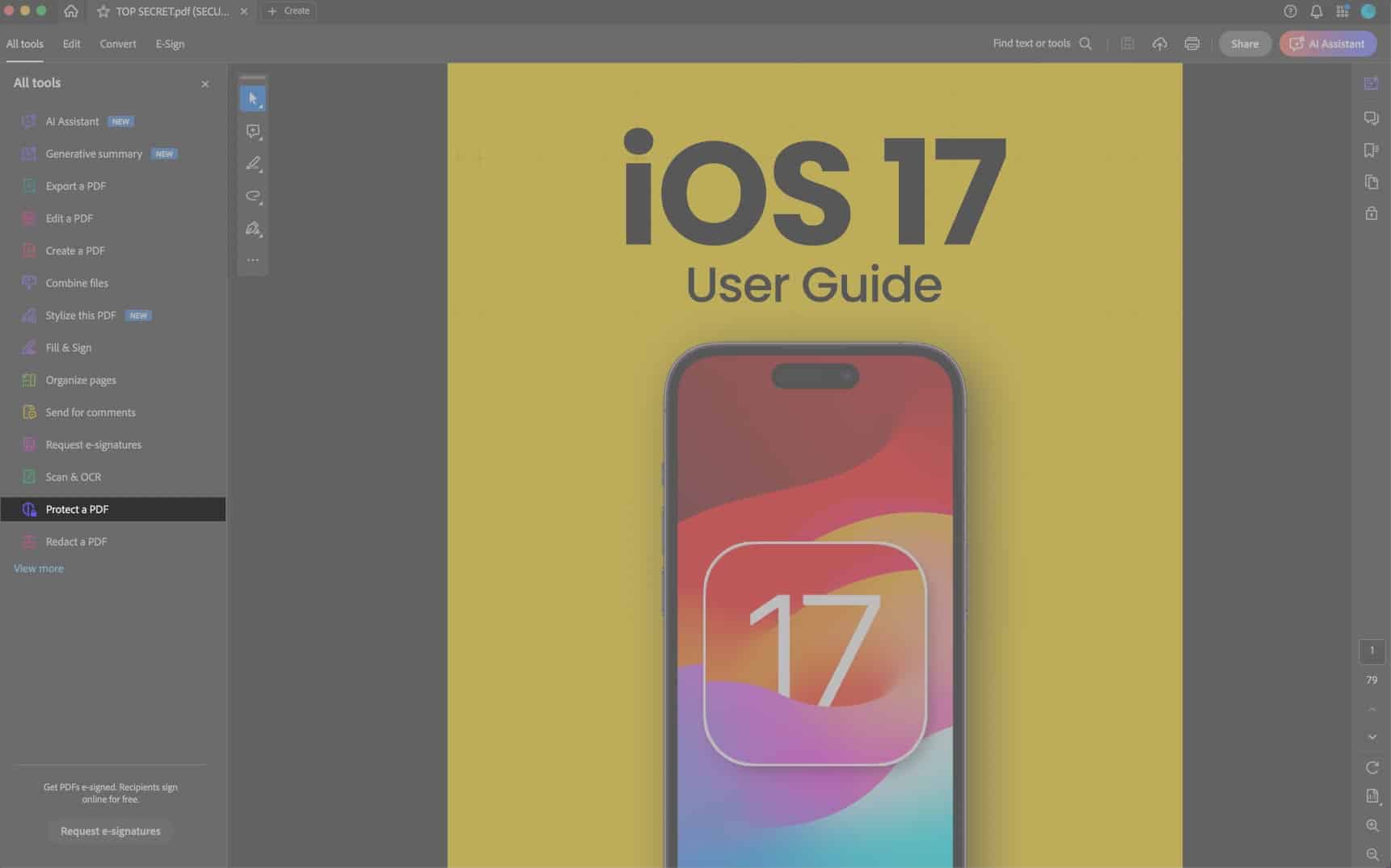This screenshot has height=868, width=1391.
Task: Go to next page arrow
Action: click(x=1372, y=737)
